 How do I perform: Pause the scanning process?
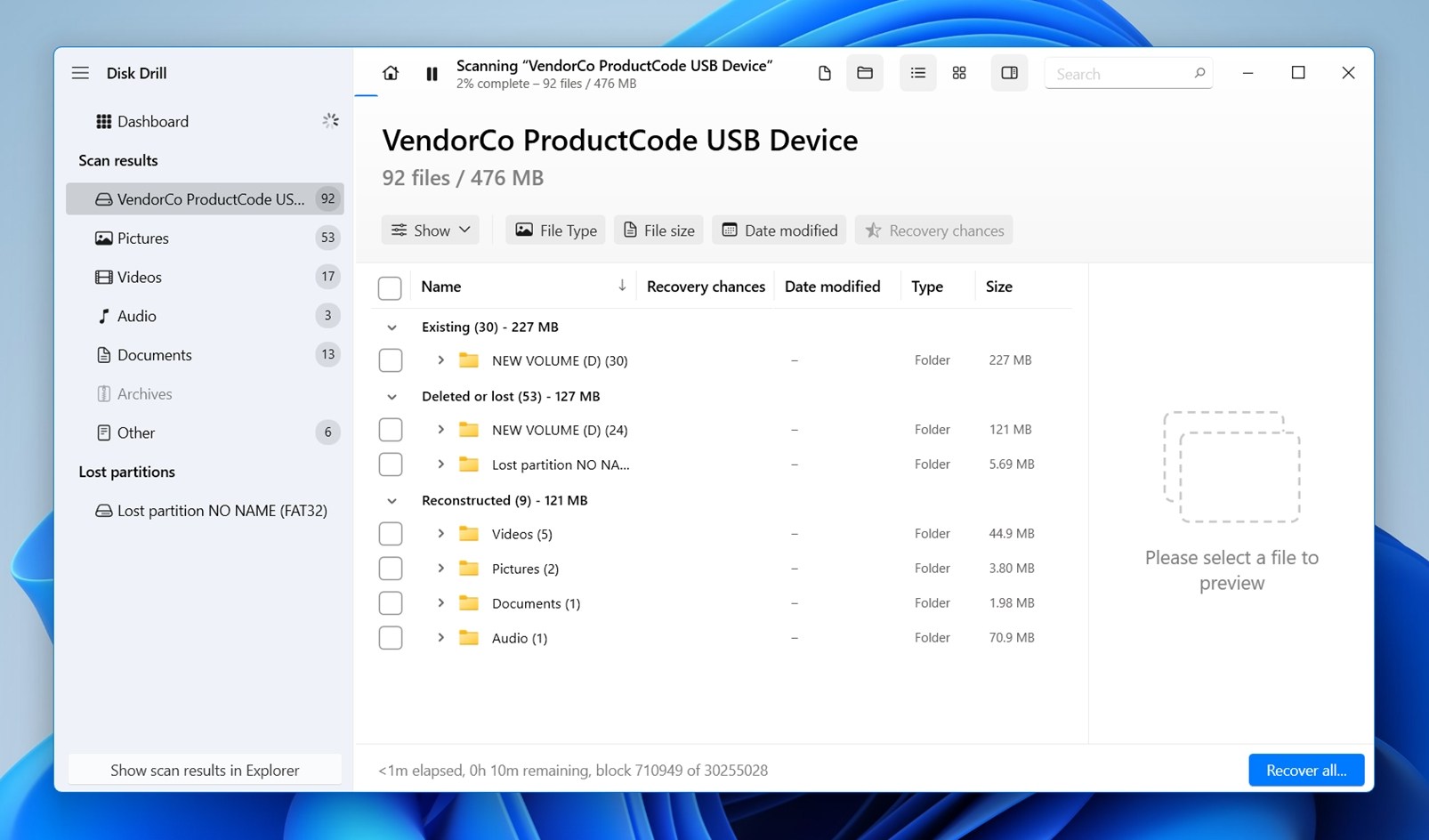click(x=432, y=74)
